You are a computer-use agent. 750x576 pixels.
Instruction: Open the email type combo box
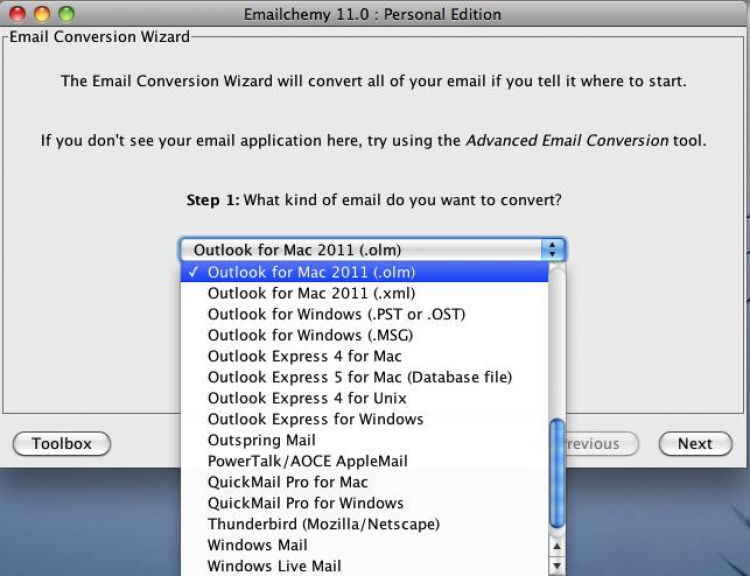(x=373, y=250)
